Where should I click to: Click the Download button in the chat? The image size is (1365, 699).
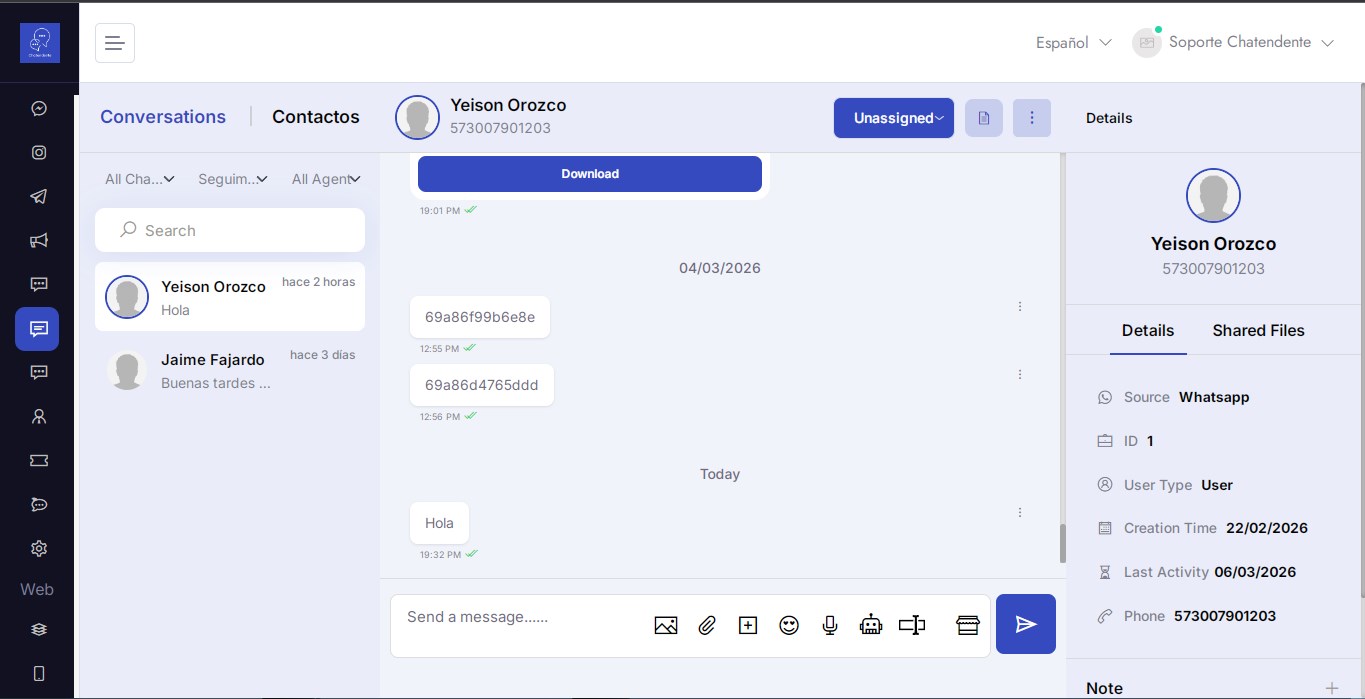tap(589, 173)
